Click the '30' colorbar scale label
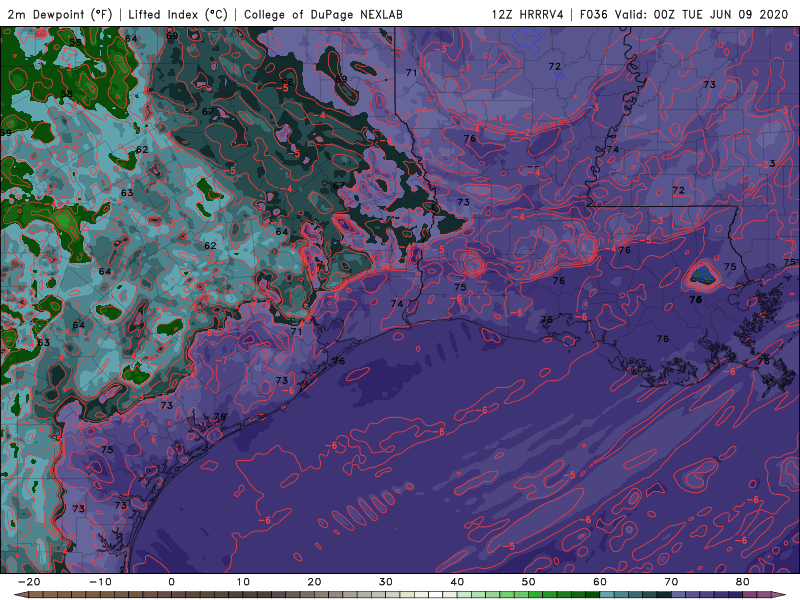The width and height of the screenshot is (800, 600). pyautogui.click(x=386, y=582)
